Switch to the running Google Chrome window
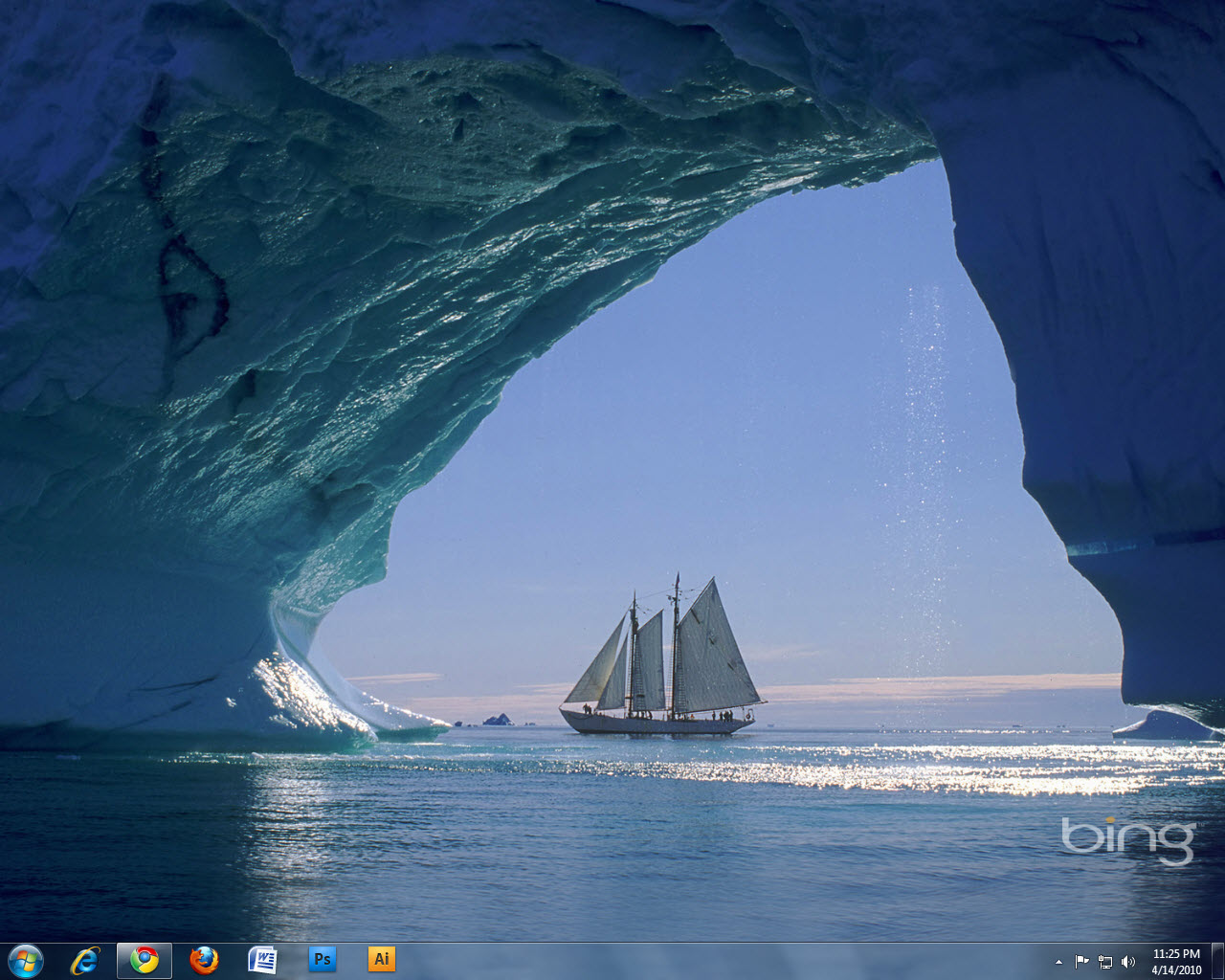 [145, 960]
